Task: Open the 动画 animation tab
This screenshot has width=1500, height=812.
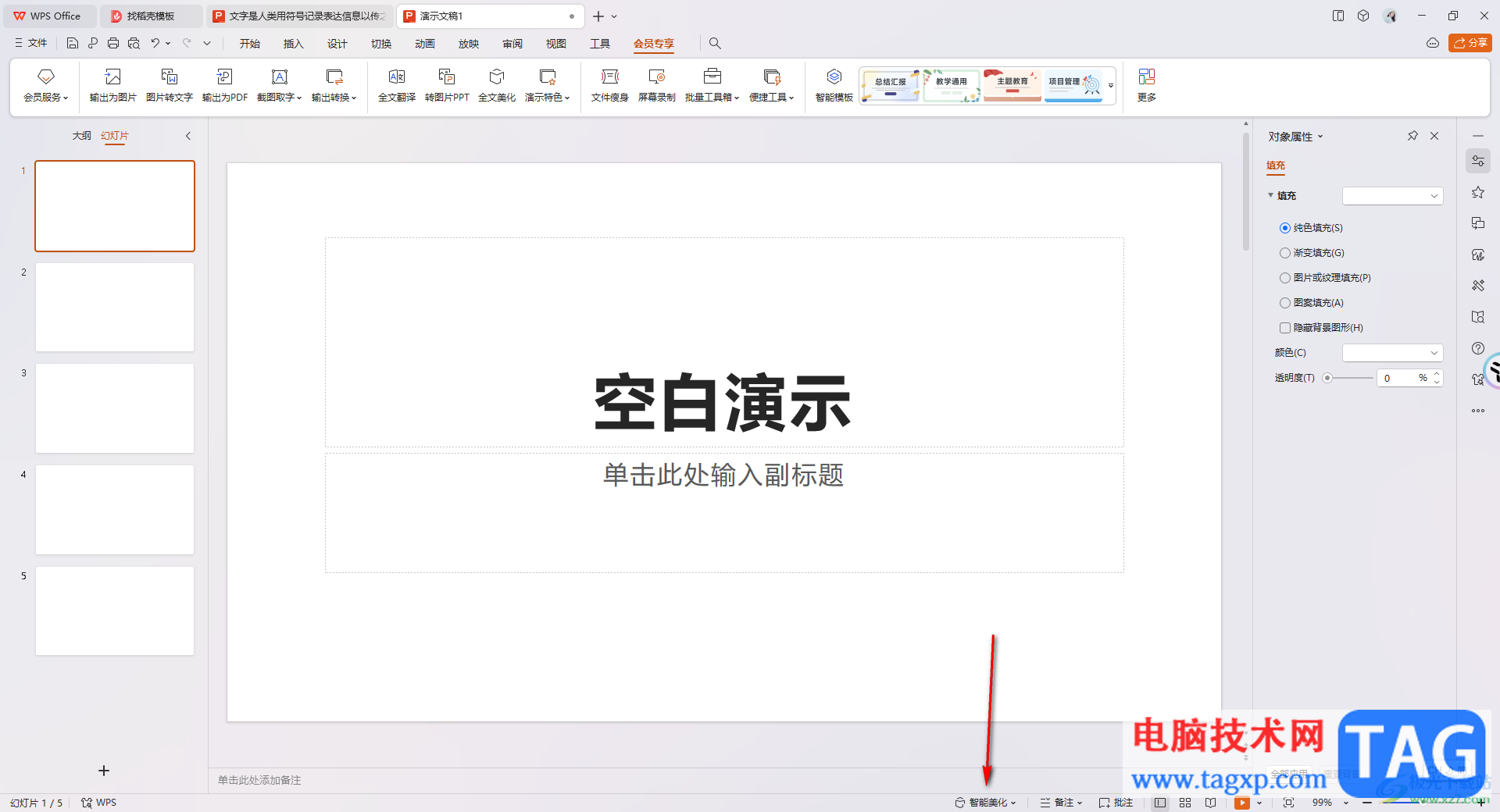Action: [x=425, y=44]
